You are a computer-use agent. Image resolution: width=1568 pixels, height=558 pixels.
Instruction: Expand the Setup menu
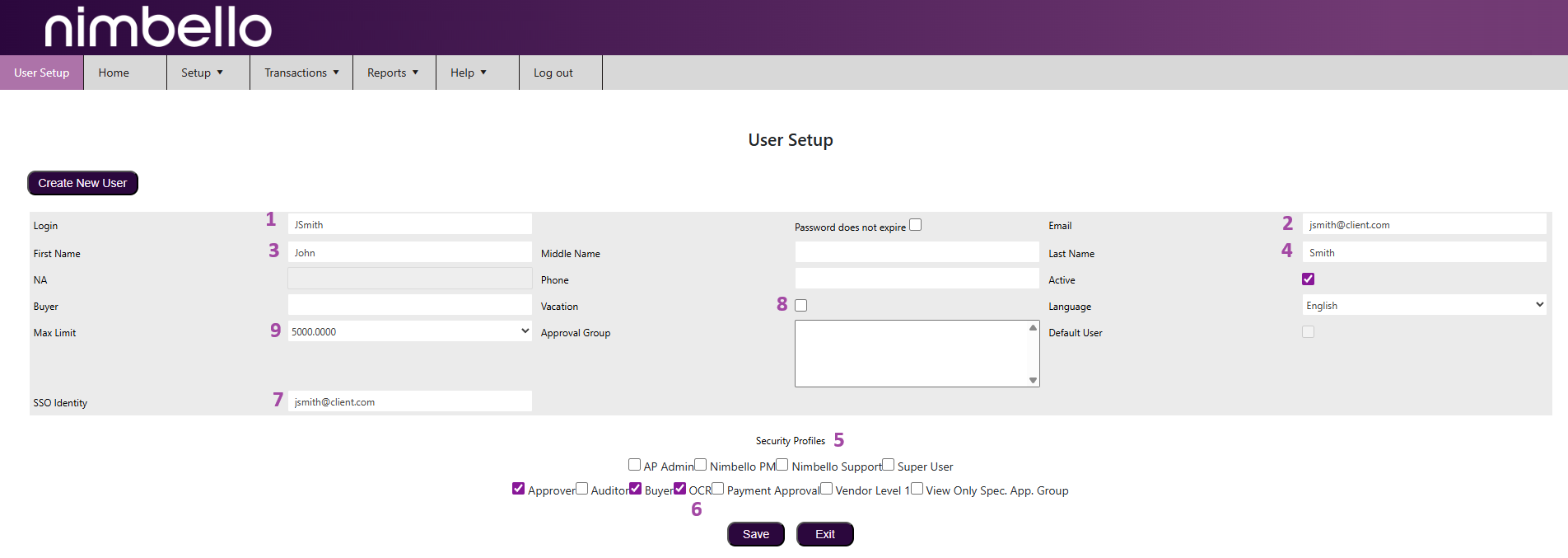(x=203, y=73)
